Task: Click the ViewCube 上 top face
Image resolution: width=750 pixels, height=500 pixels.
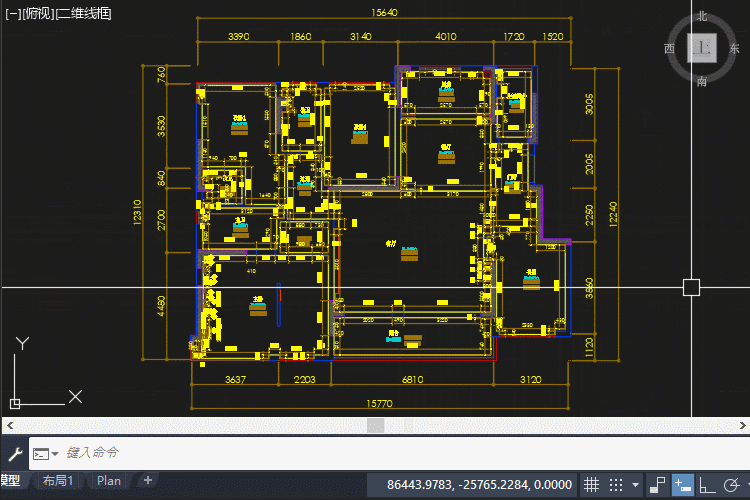Action: [x=702, y=47]
